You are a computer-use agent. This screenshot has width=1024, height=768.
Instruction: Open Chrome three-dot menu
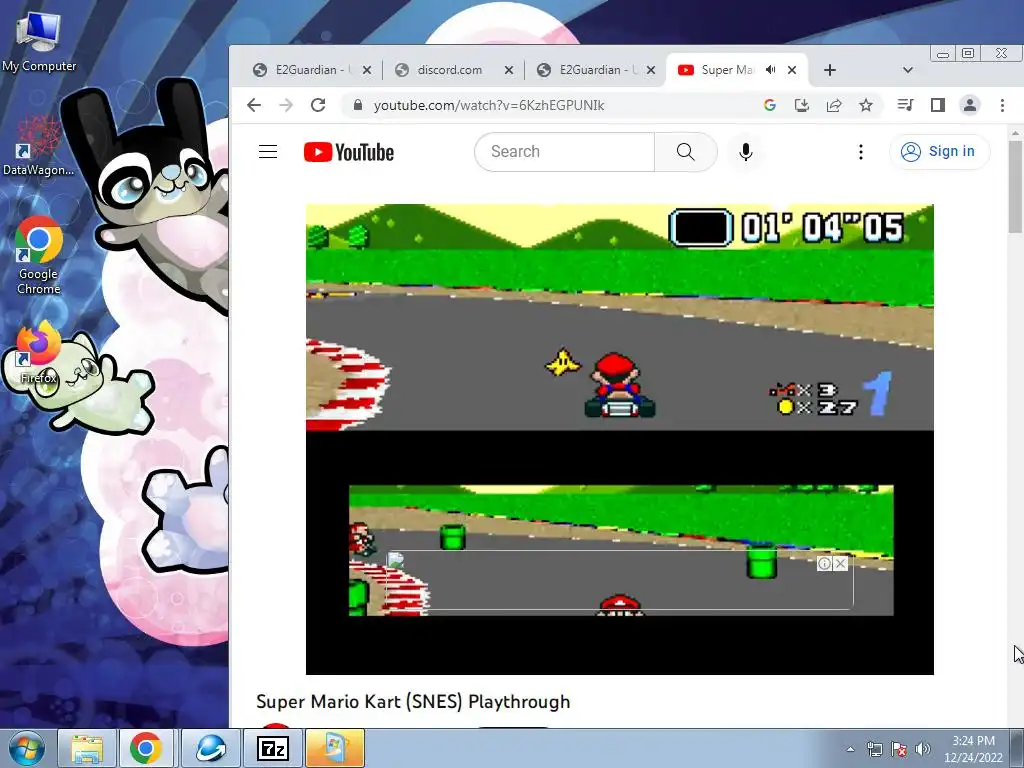(x=1002, y=105)
